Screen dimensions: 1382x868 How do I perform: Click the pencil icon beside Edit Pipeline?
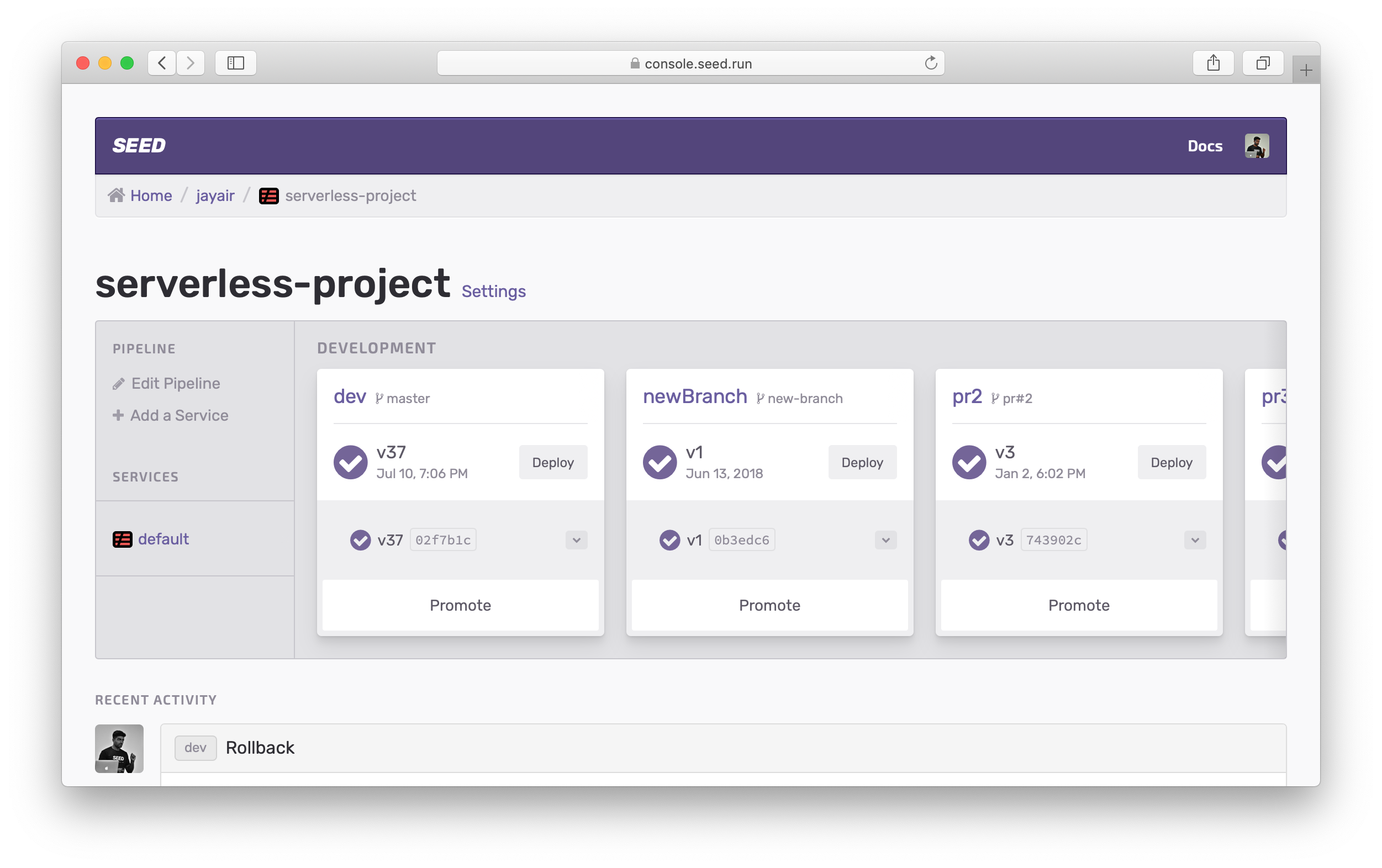tap(118, 384)
